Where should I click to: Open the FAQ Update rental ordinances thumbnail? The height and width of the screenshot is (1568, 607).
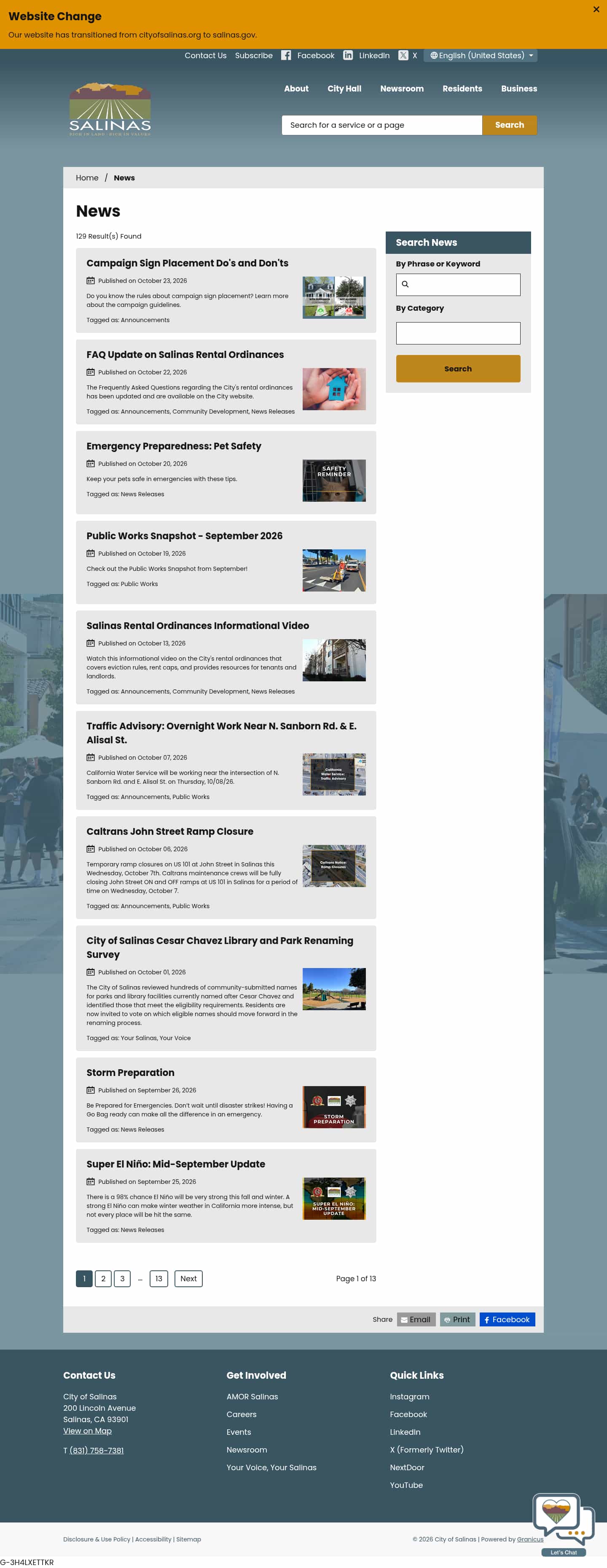click(x=334, y=389)
